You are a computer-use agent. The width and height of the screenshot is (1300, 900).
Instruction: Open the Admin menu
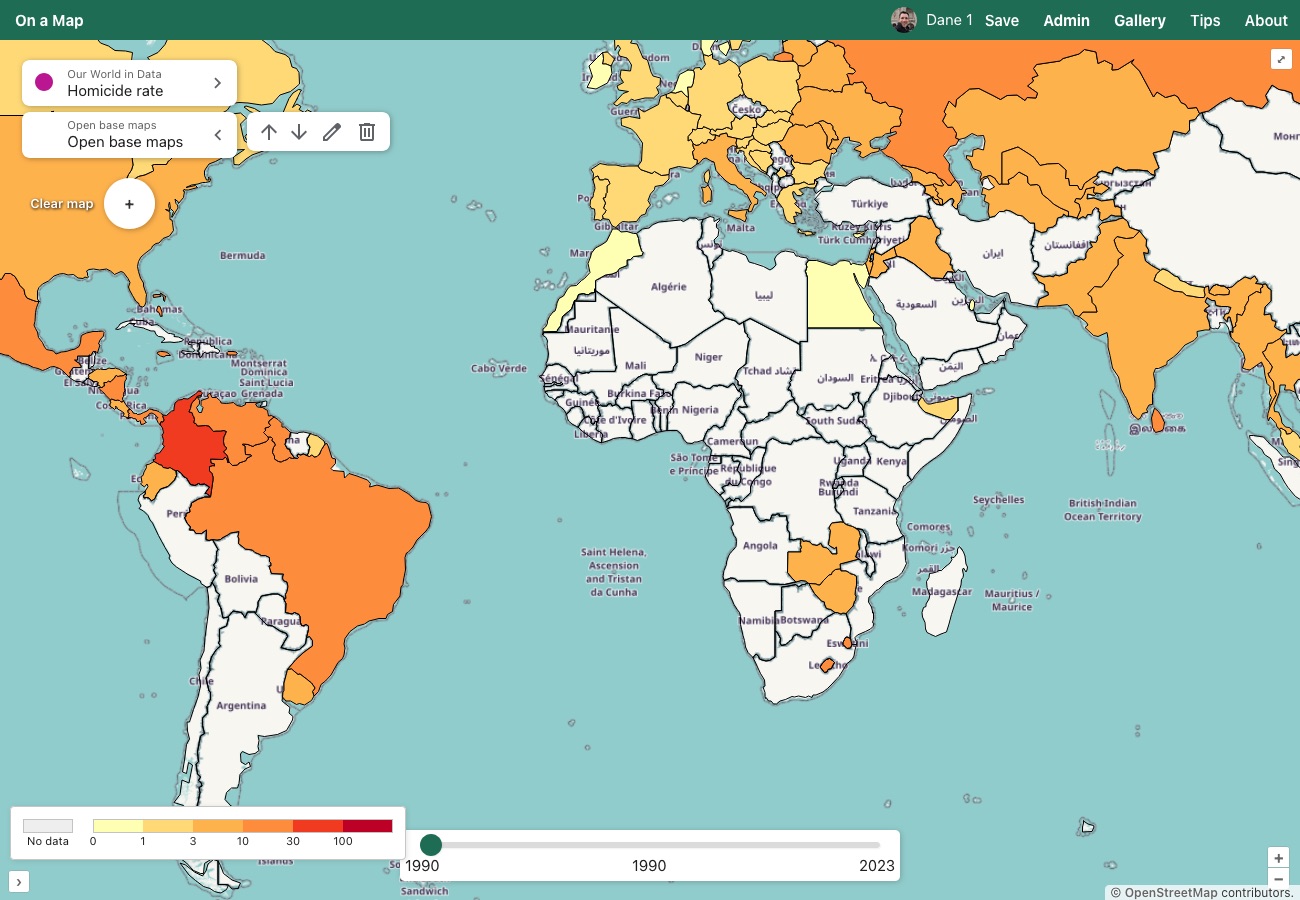pyautogui.click(x=1066, y=20)
